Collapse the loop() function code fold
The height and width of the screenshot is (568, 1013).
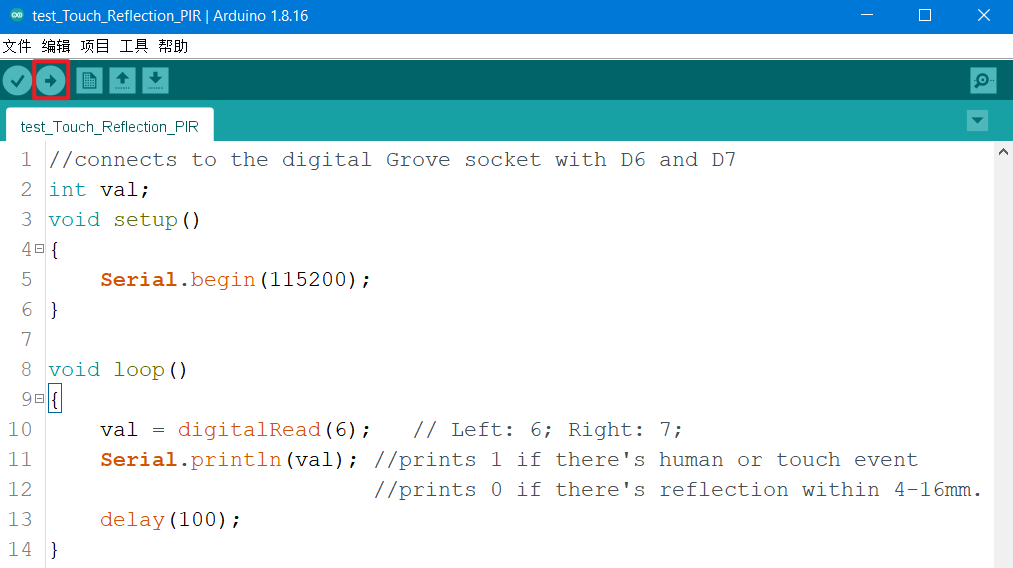39,399
